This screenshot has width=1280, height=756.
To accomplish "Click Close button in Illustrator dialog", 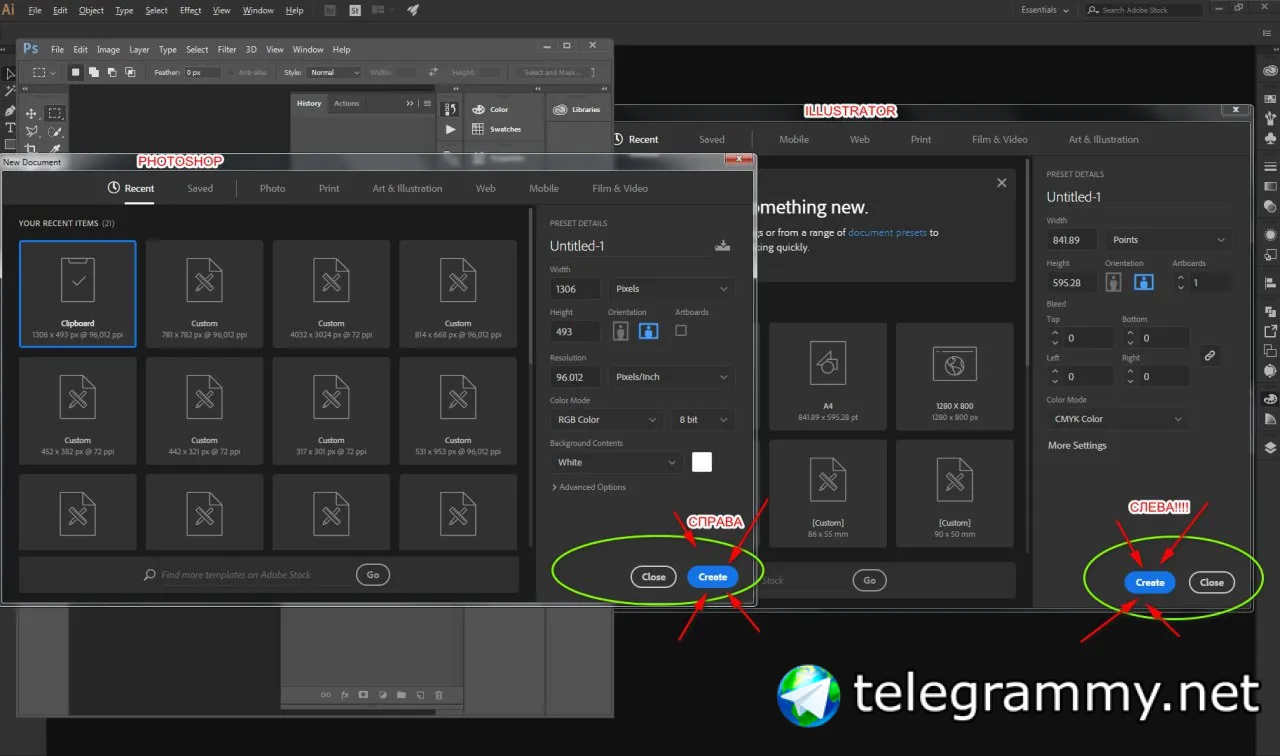I will click(x=1212, y=582).
